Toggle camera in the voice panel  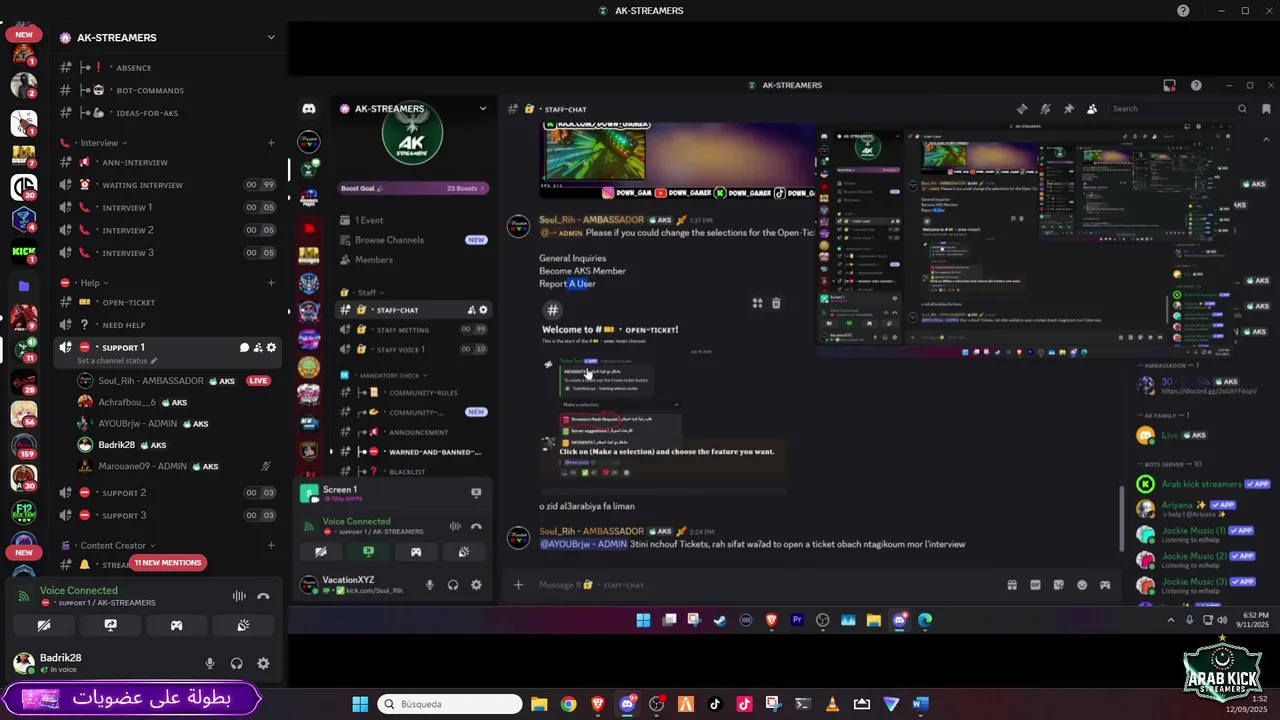(44, 625)
